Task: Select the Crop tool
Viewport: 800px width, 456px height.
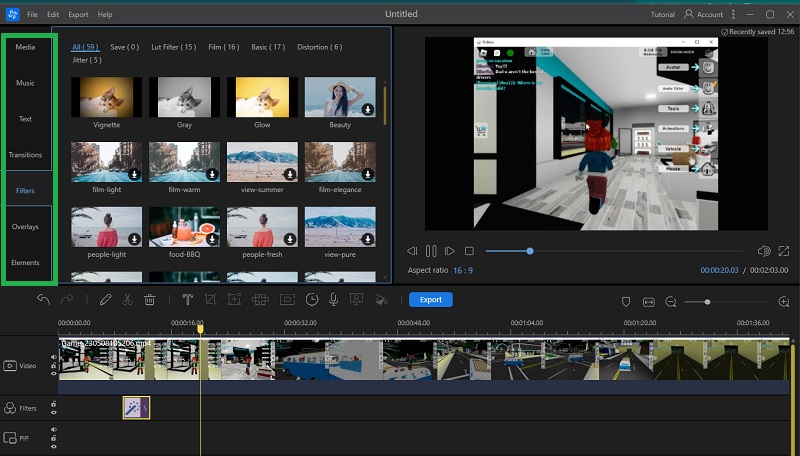Action: tap(210, 299)
